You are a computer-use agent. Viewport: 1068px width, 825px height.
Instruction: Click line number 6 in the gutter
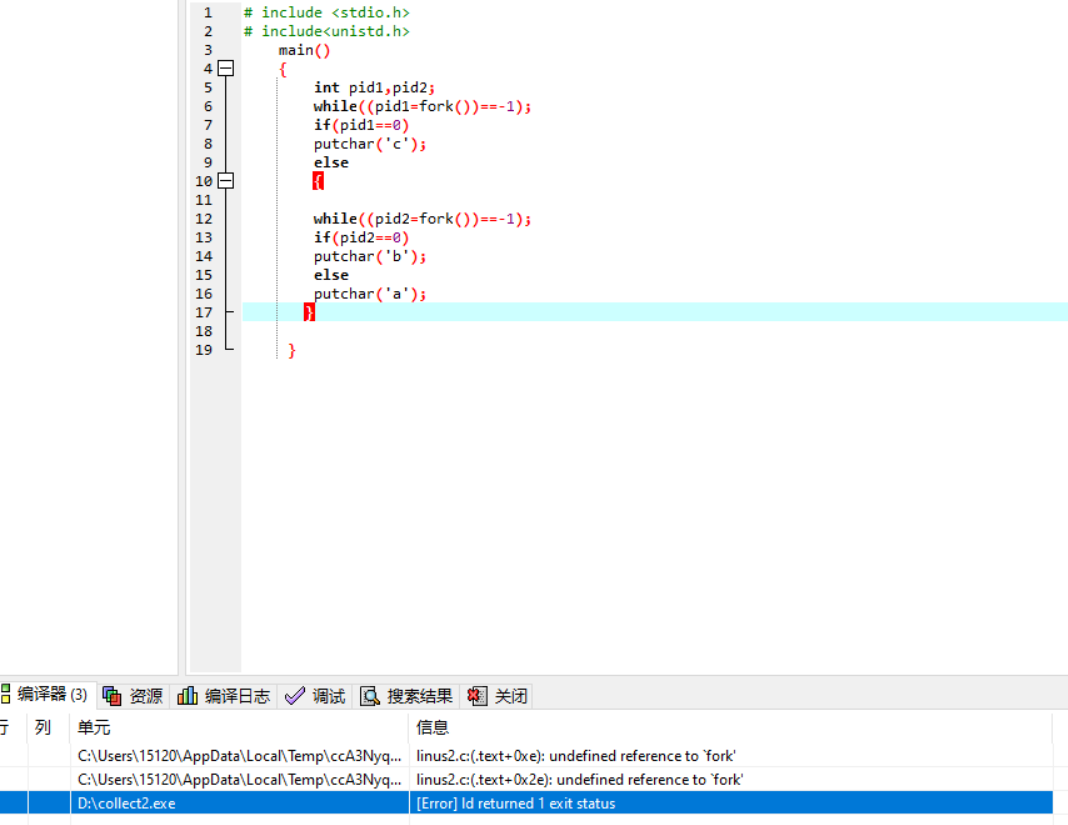(207, 106)
